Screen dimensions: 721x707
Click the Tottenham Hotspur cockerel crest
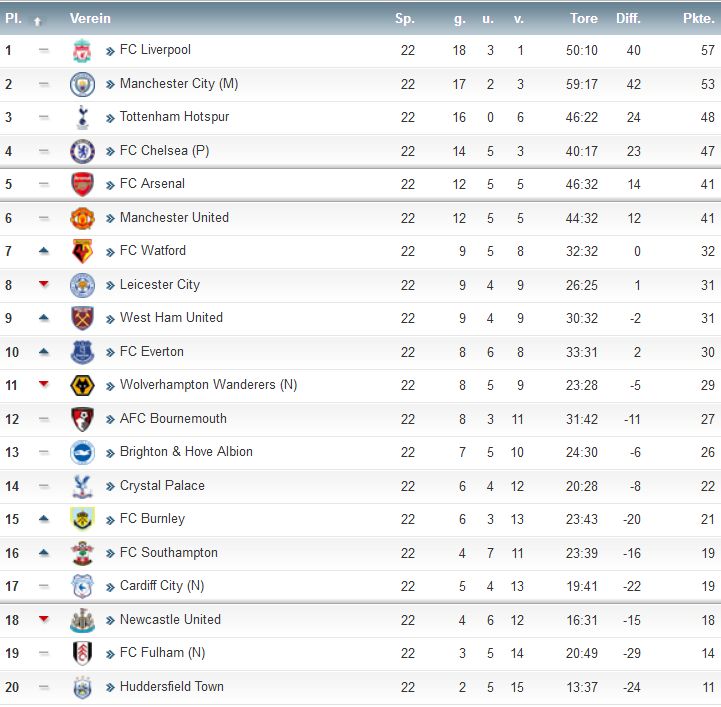pyautogui.click(x=82, y=118)
